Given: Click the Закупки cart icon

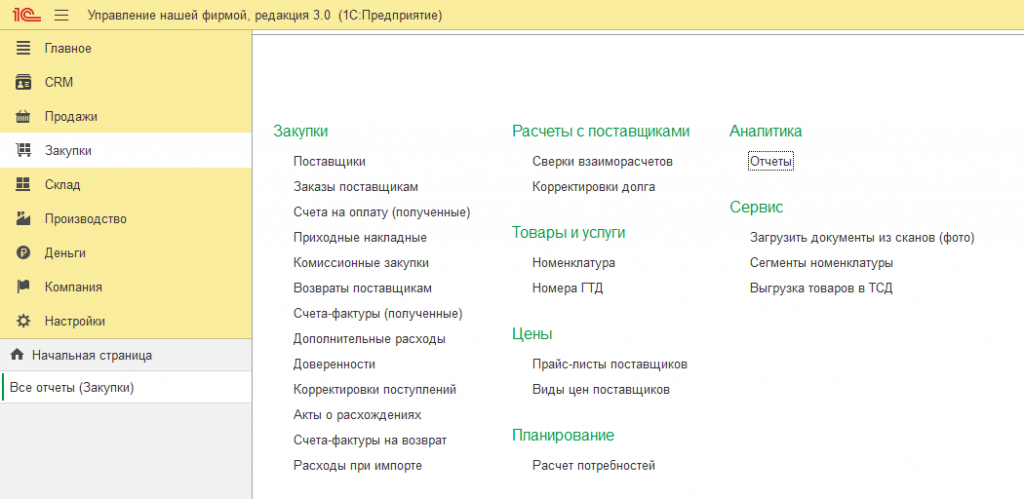Looking at the screenshot, I should [24, 151].
